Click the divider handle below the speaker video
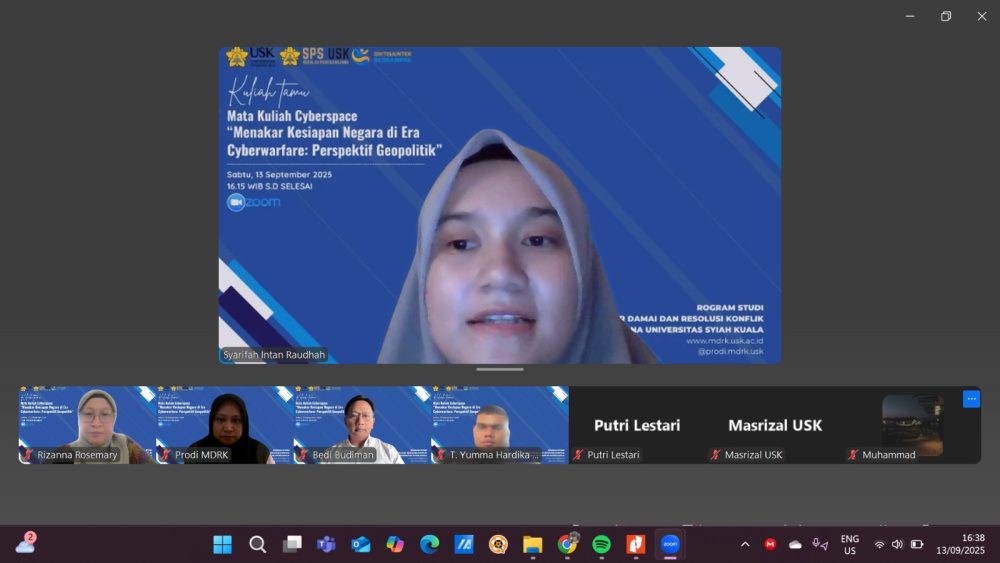The height and width of the screenshot is (563, 1000). click(x=500, y=369)
